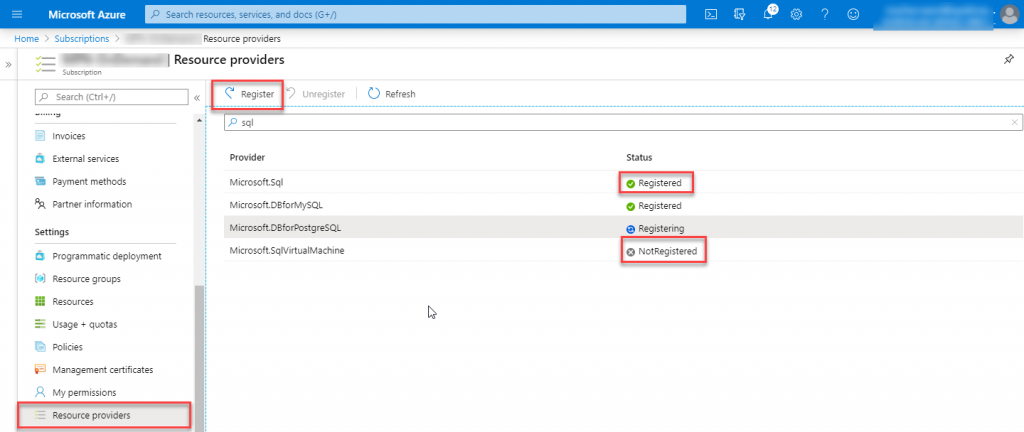Open Partner information menu item
Image resolution: width=1024 pixels, height=432 pixels.
pyautogui.click(x=92, y=204)
